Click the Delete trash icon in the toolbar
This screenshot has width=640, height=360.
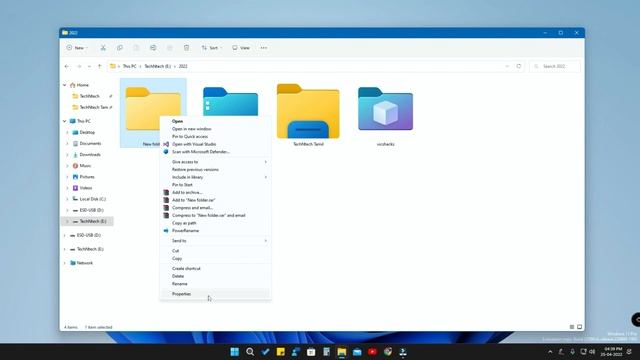(187, 48)
